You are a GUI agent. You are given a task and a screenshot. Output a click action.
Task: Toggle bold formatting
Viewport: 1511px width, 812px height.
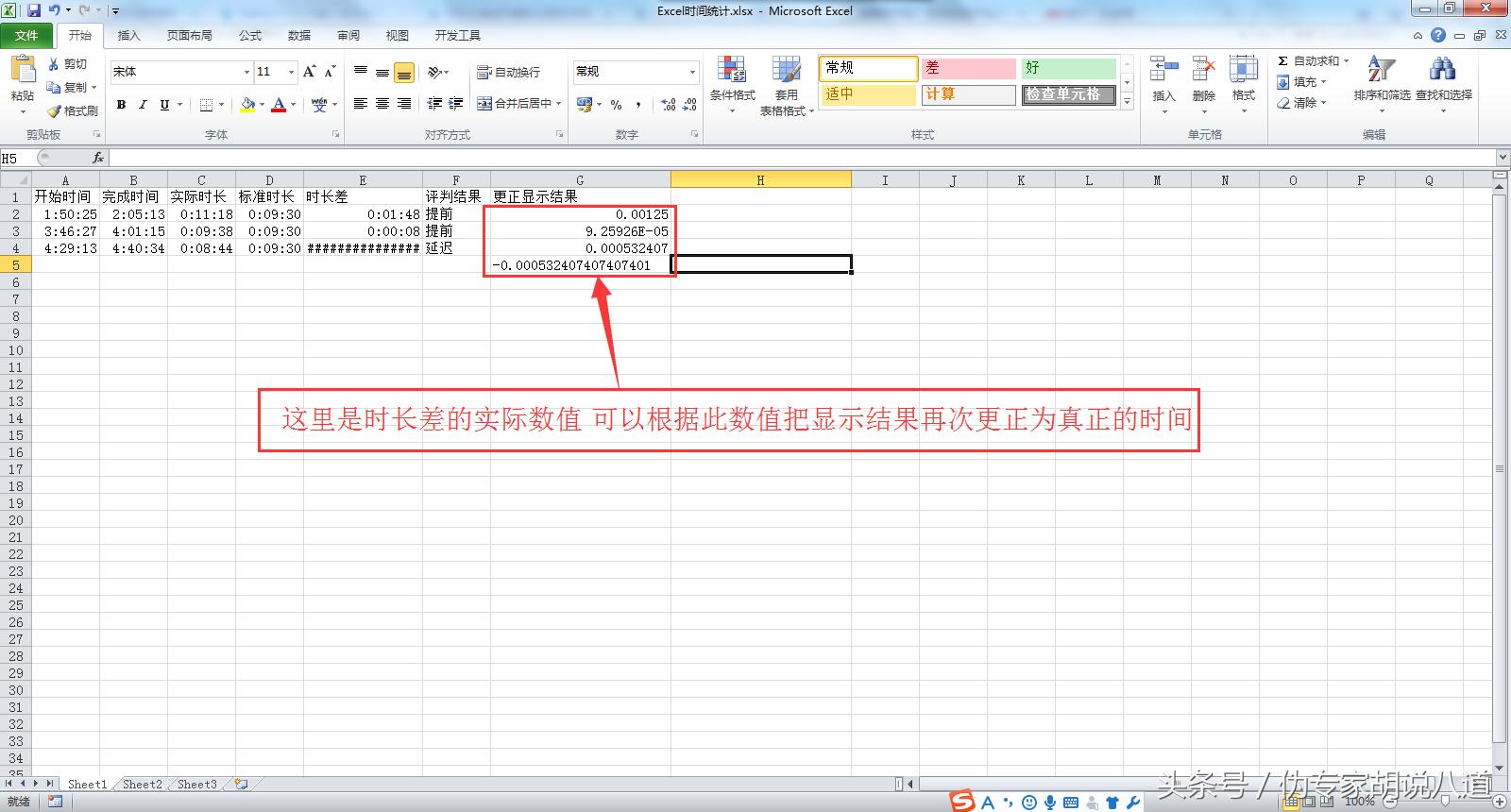121,105
